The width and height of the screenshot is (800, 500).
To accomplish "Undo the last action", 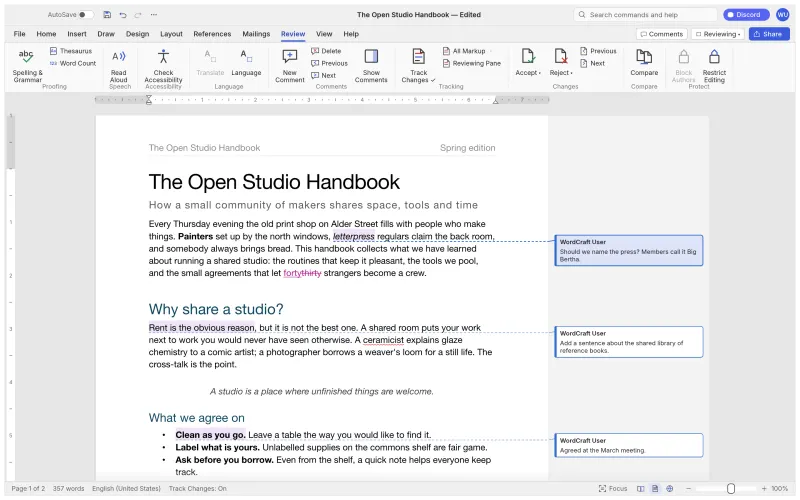I will (x=122, y=15).
